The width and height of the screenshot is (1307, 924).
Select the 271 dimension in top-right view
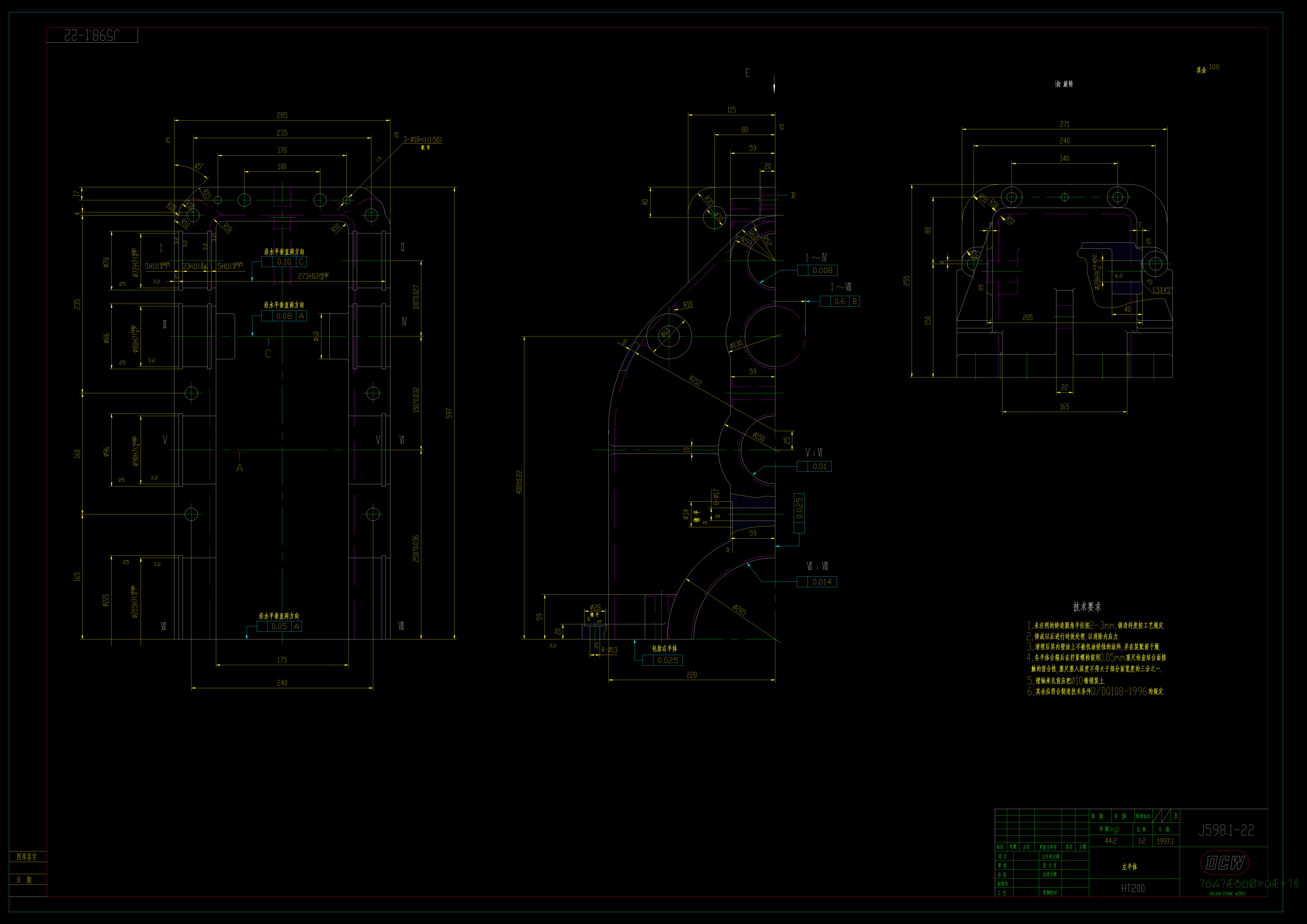tap(1064, 124)
